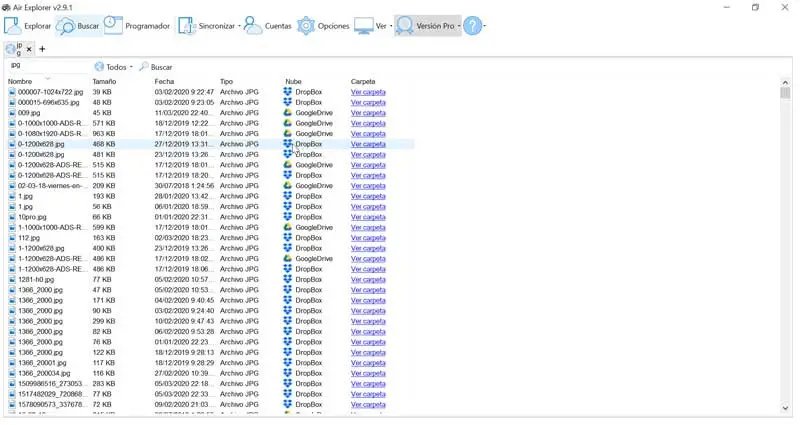Open Ver carpeta link for 000007-1024x722.jpg
The width and height of the screenshot is (800, 425).
(368, 92)
